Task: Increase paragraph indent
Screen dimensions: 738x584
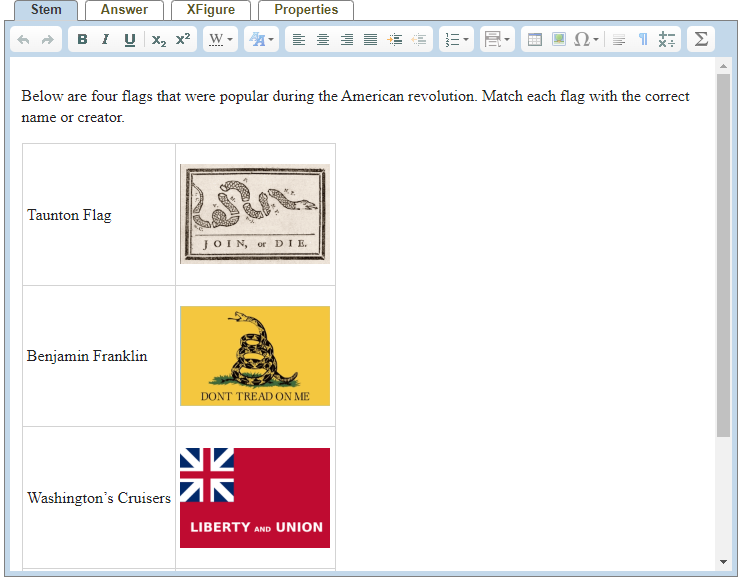Action: (x=394, y=40)
